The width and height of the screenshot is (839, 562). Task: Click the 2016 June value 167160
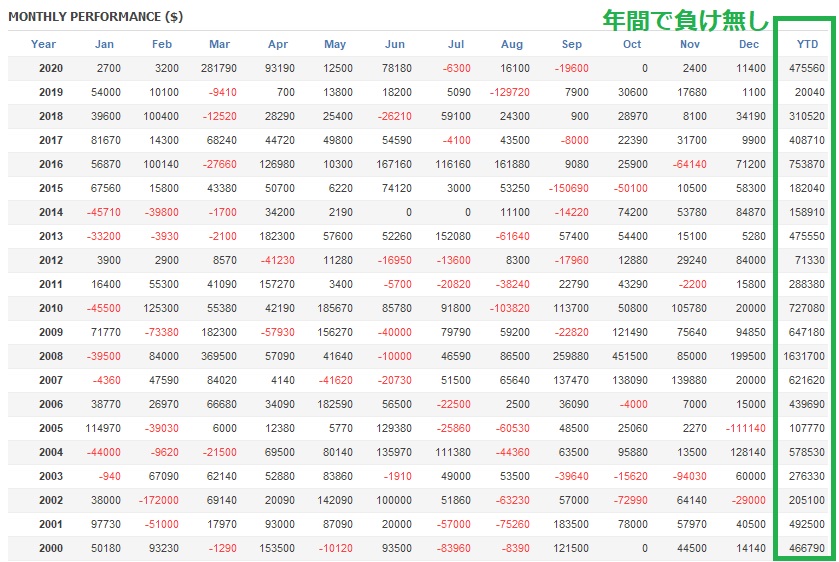pos(394,164)
